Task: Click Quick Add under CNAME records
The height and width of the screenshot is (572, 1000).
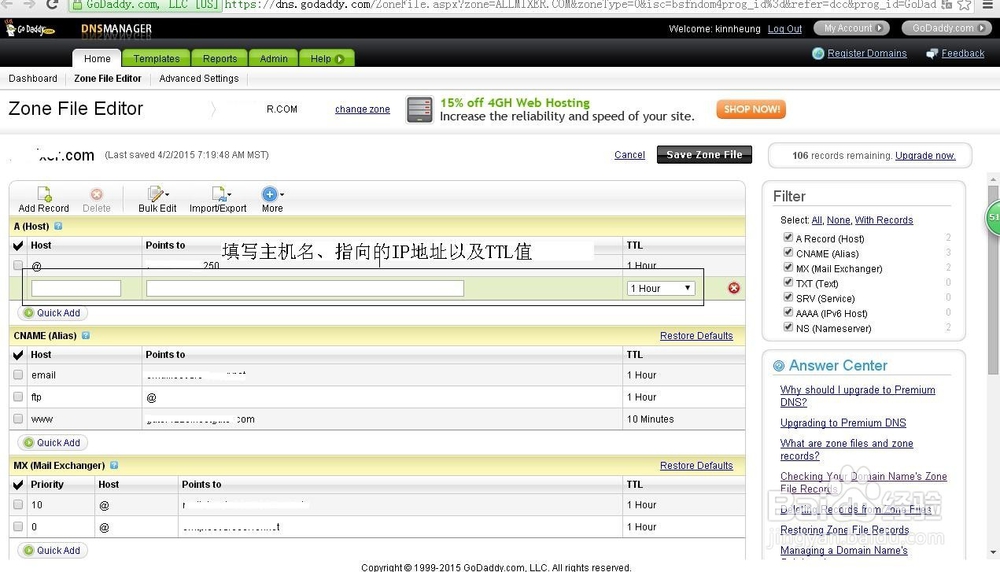Action: pos(52,443)
